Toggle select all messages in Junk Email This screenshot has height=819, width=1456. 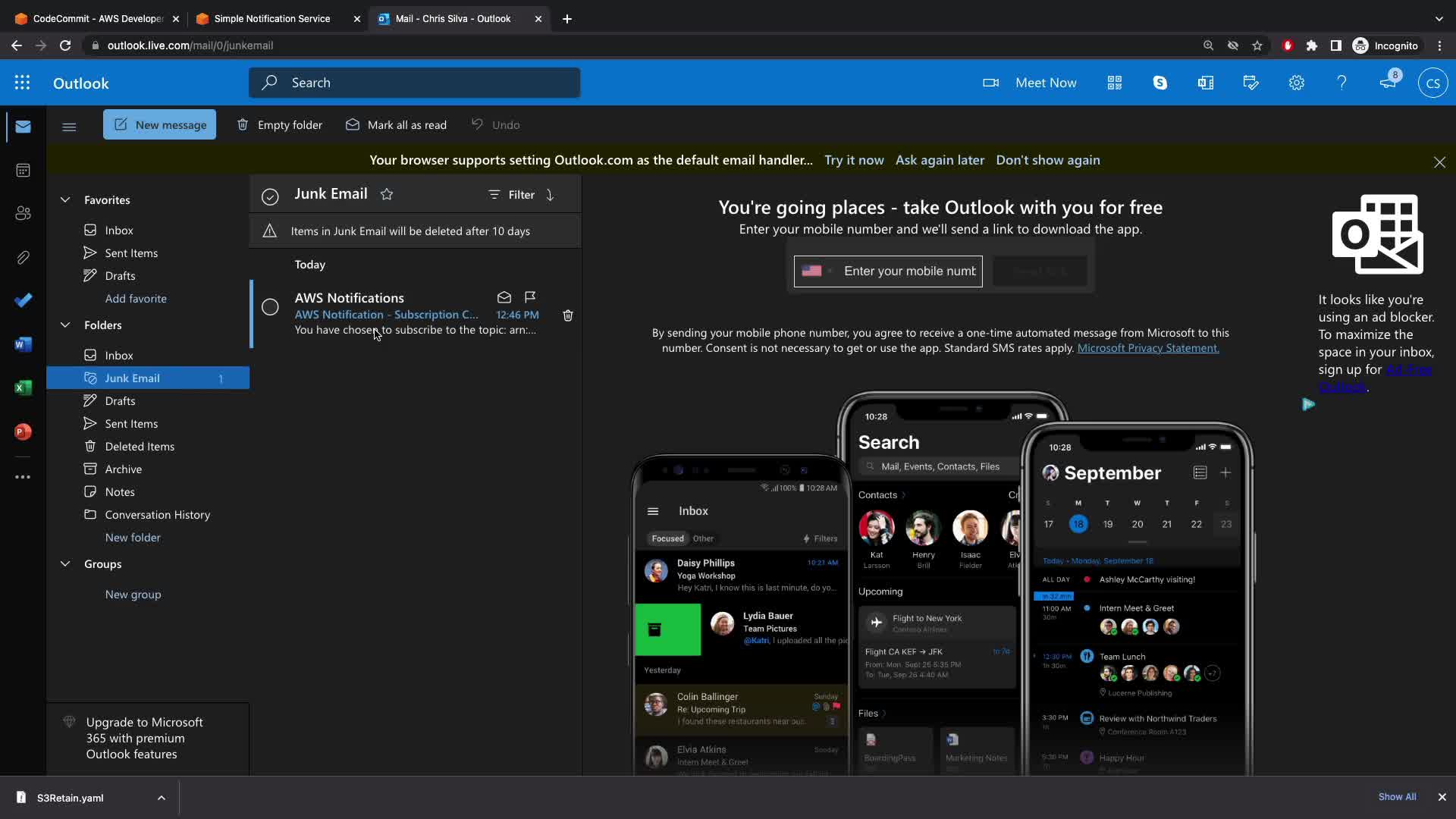point(270,196)
